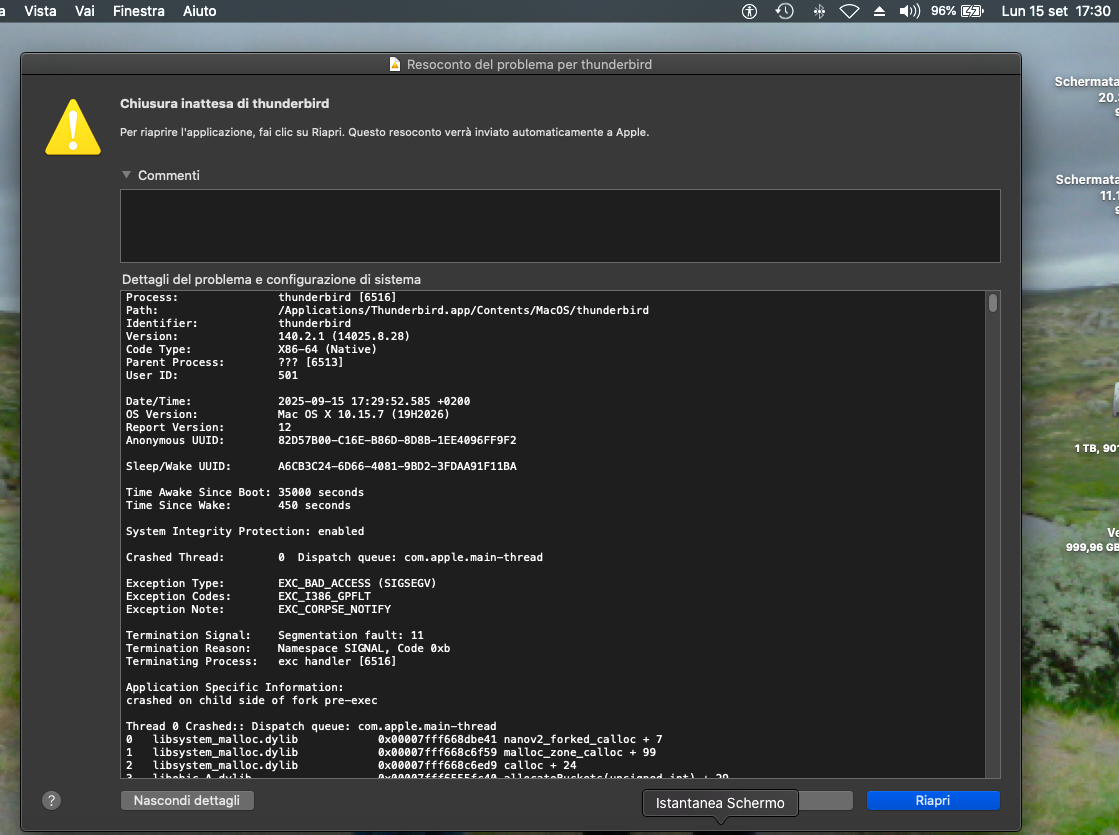The width and height of the screenshot is (1119, 835).
Task: Click the eject icon in menu bar
Action: coord(879,11)
